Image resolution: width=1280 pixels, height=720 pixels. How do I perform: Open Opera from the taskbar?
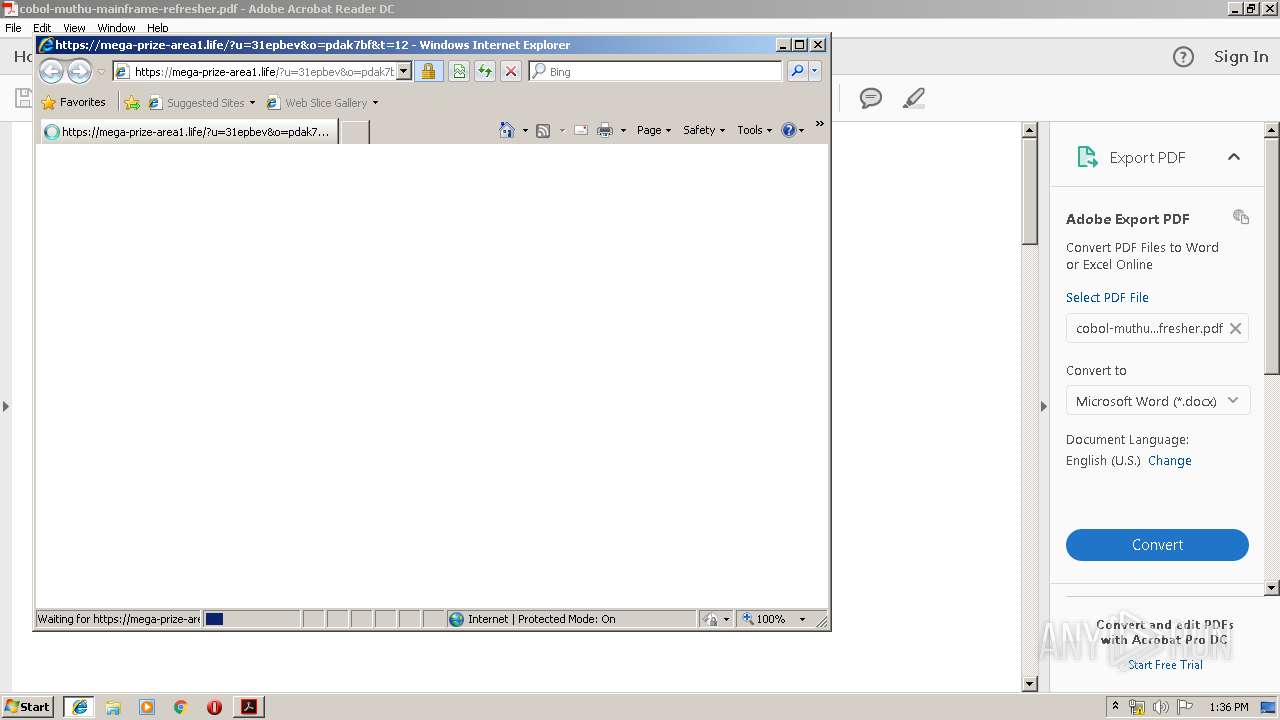[x=214, y=707]
